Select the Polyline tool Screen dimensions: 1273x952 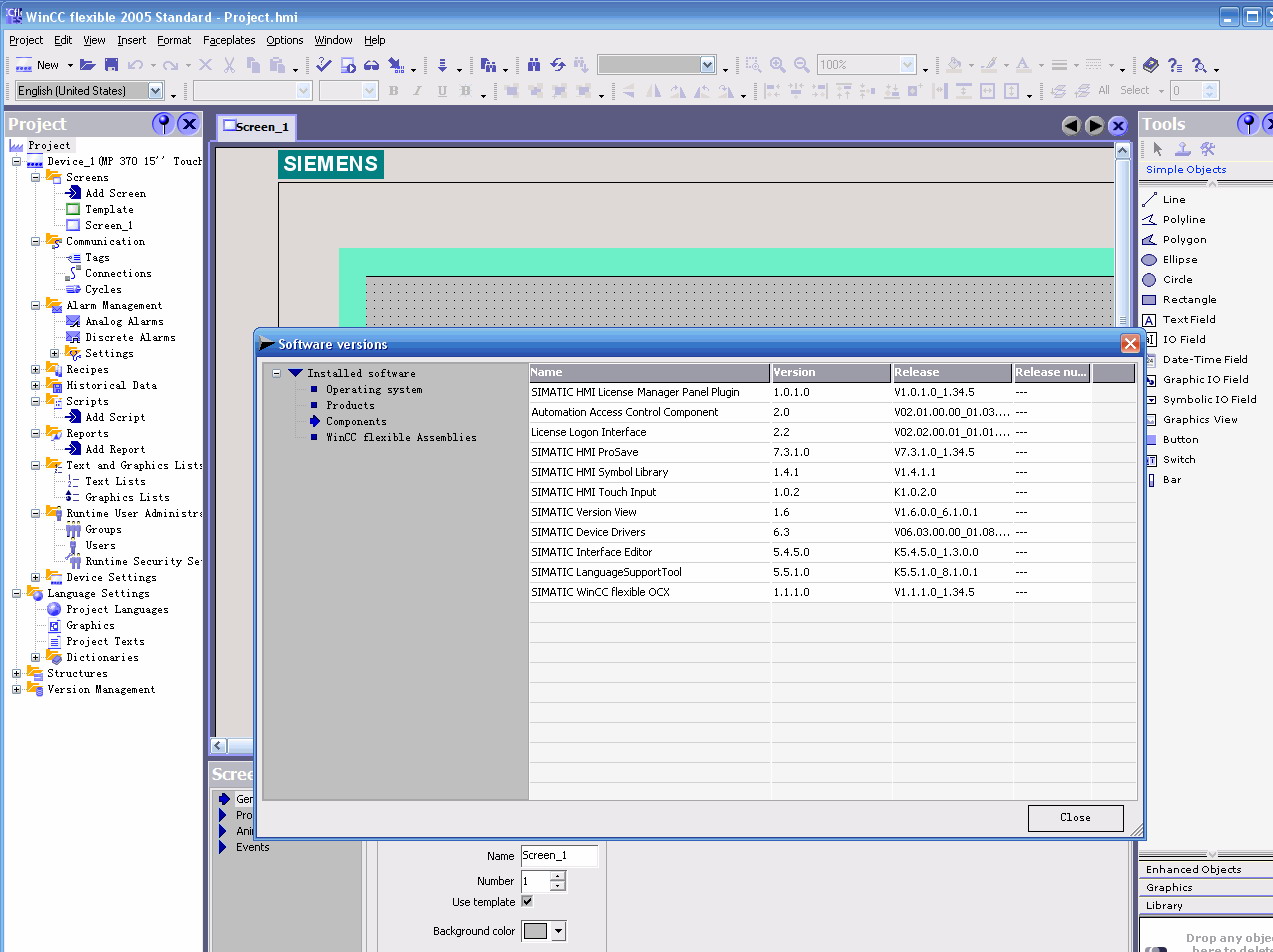1174,220
